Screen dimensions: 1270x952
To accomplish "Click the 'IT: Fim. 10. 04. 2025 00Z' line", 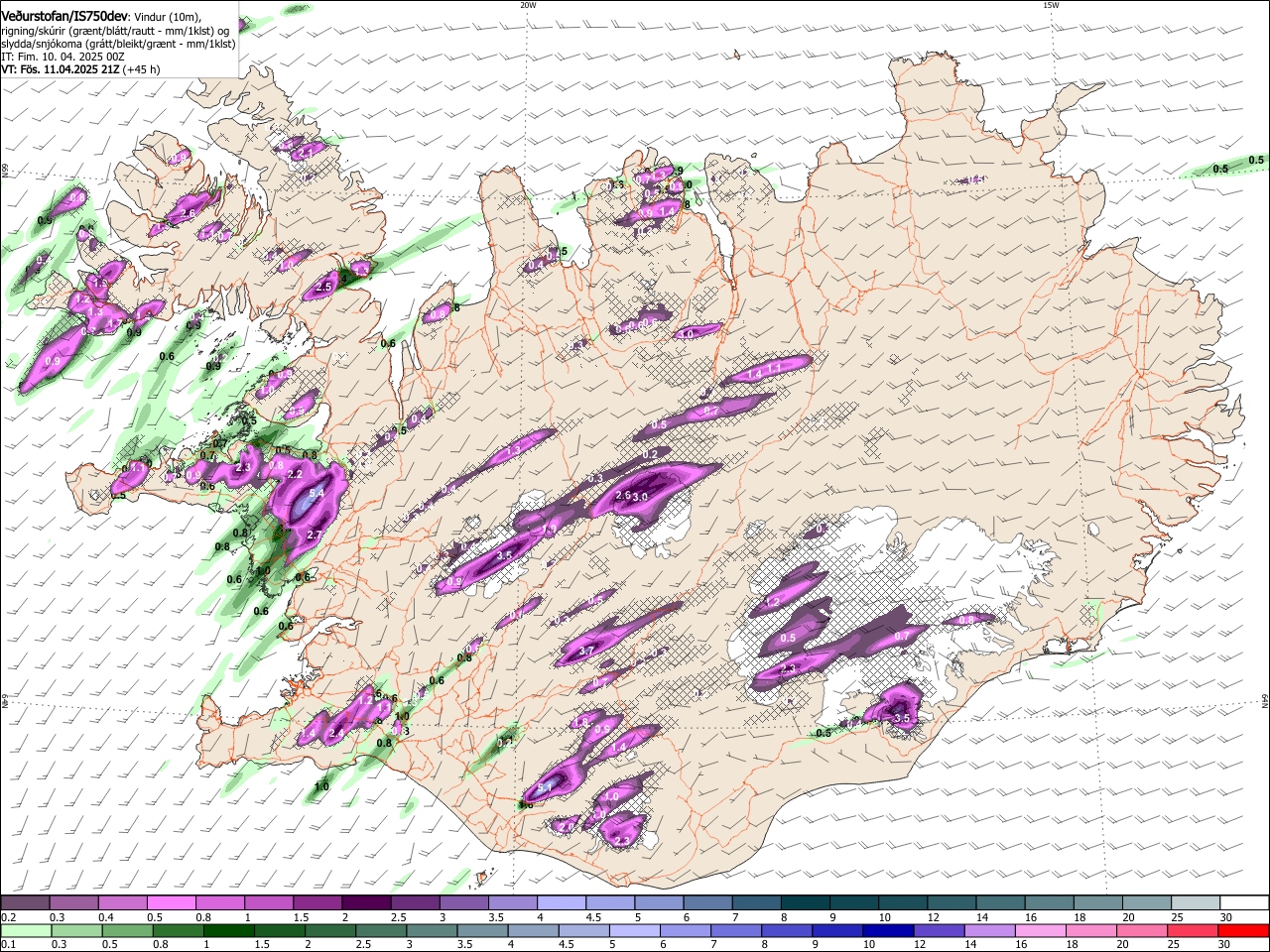I will tap(63, 57).
